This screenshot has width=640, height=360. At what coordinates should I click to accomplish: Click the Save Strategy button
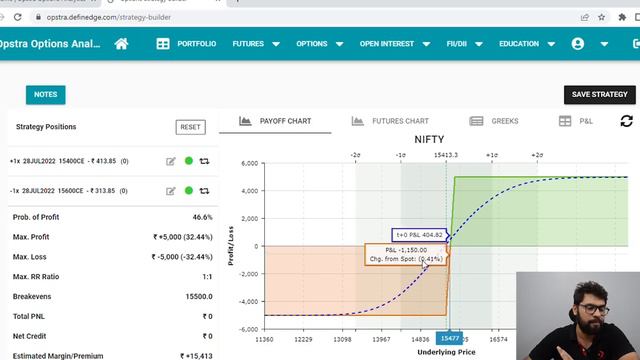click(600, 95)
